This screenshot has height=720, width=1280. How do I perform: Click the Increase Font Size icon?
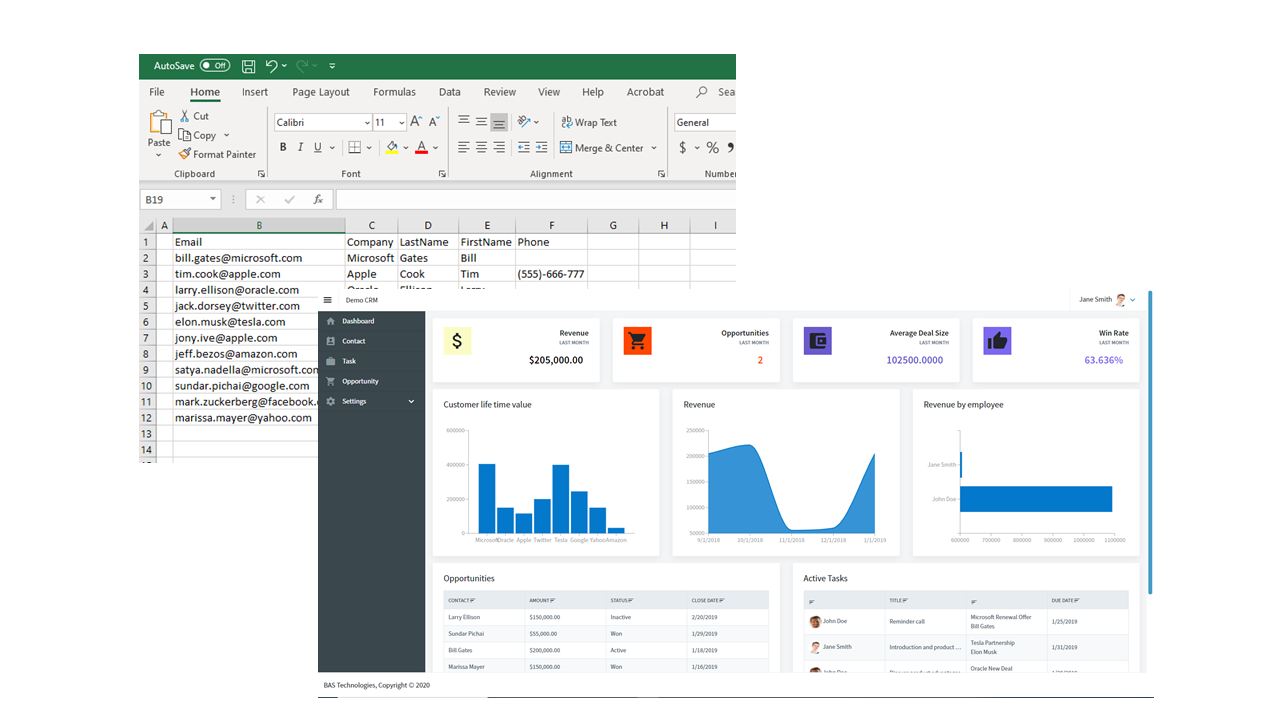pos(416,122)
